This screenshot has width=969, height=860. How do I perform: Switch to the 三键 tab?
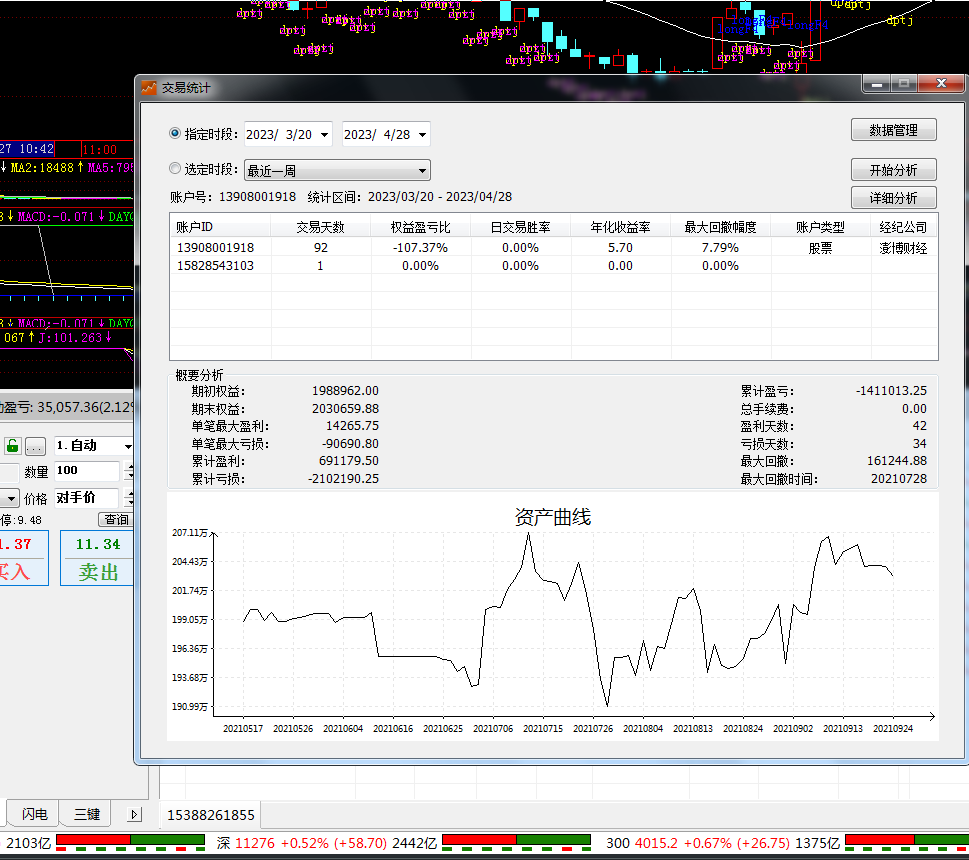(x=87, y=814)
